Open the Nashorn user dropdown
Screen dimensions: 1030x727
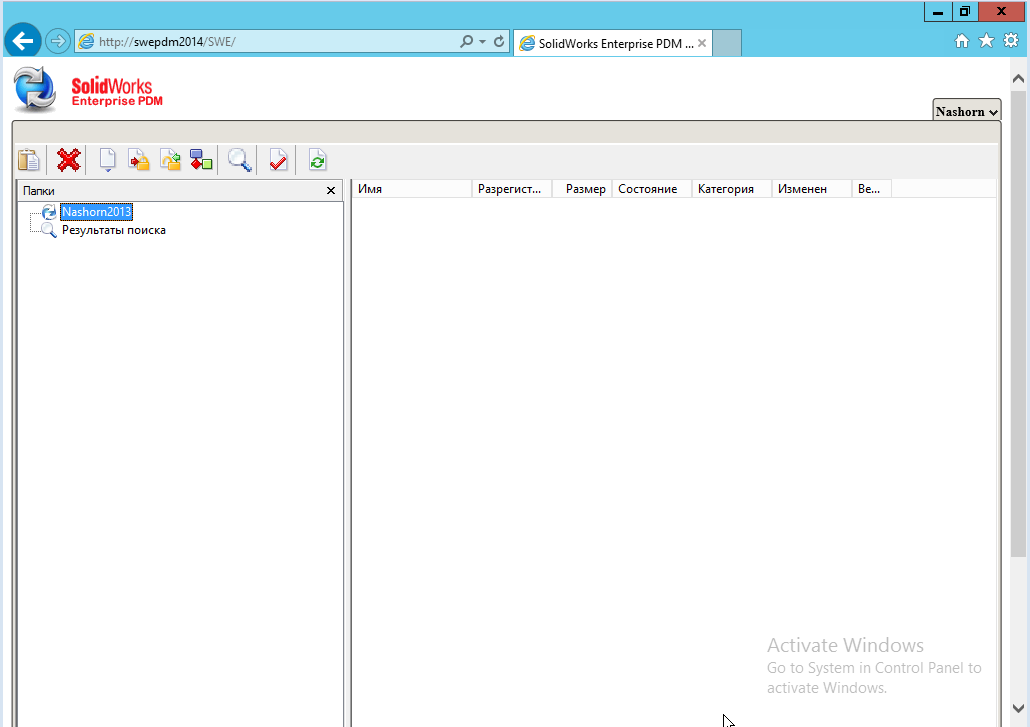[x=966, y=112]
